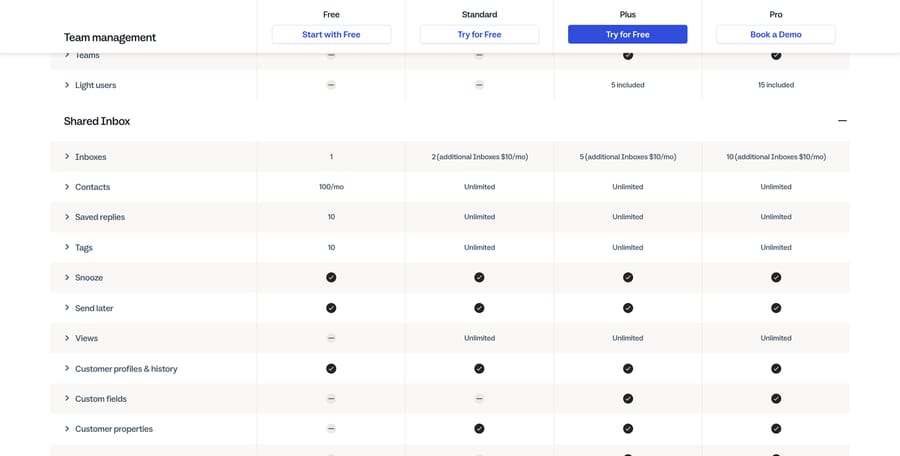Click the Pro plan column title
Screen dimensions: 900x456
pyautogui.click(x=776, y=14)
